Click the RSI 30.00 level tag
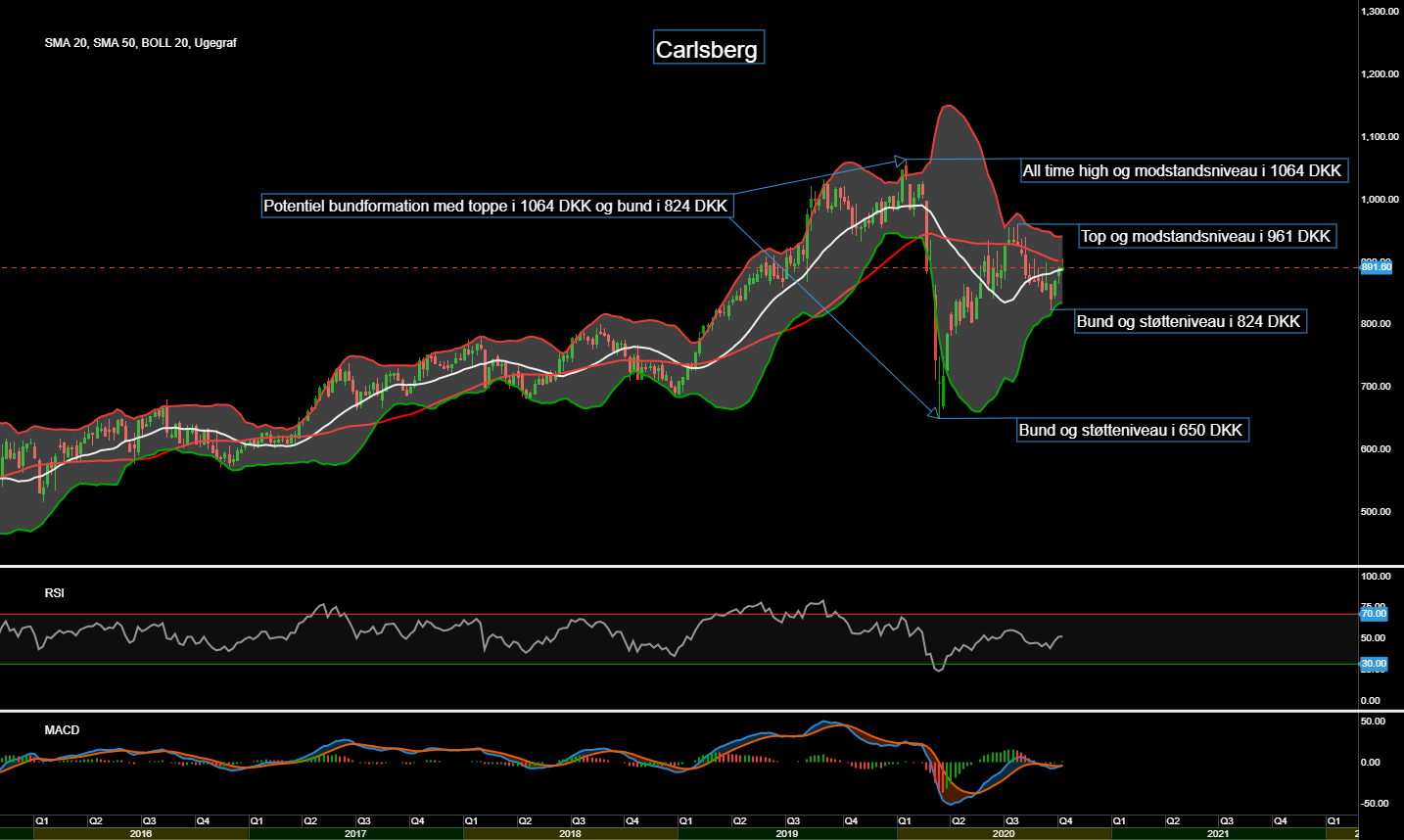 pos(1374,664)
